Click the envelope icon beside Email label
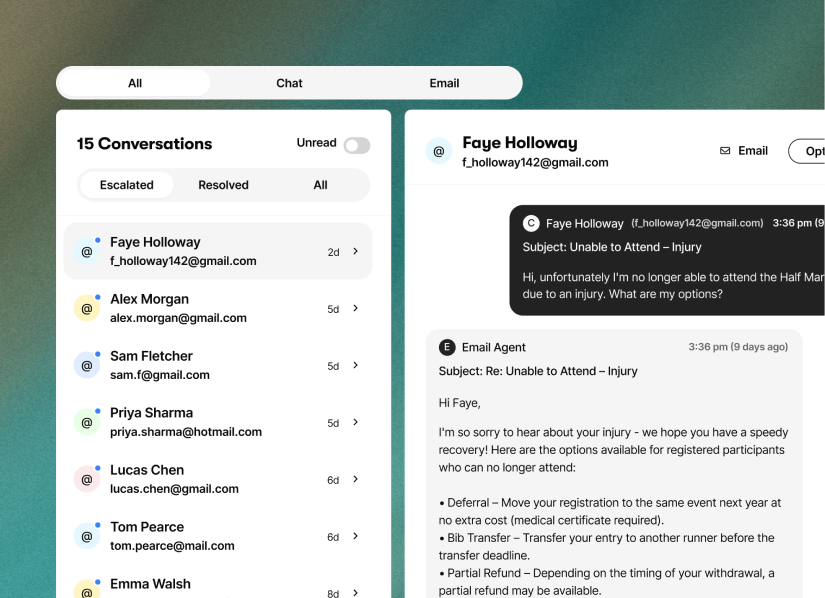Image resolution: width=825 pixels, height=598 pixels. 725,151
